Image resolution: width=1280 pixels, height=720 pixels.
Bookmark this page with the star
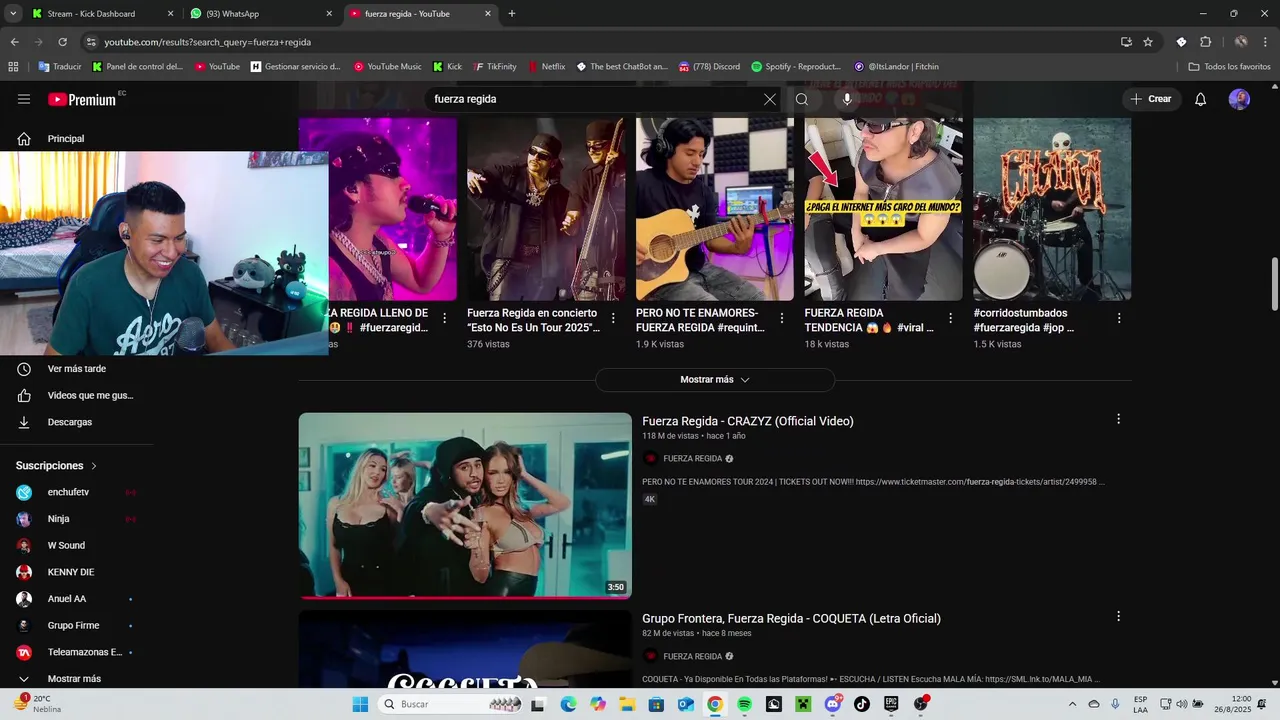point(1148,42)
